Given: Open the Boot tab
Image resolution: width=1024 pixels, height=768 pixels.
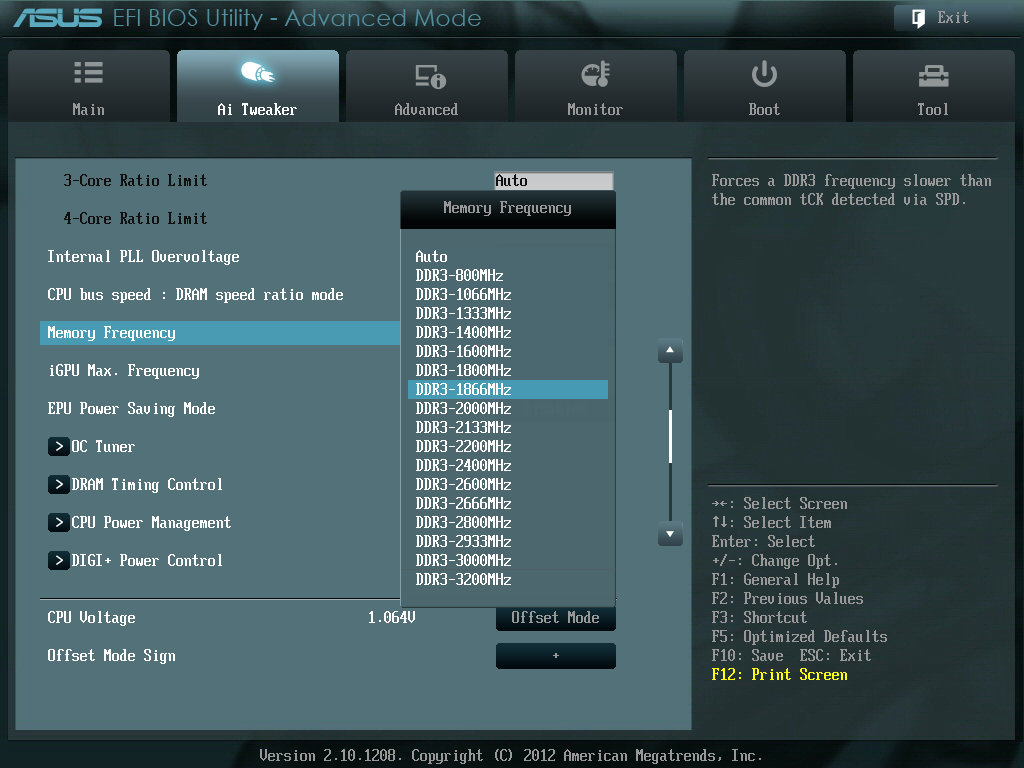Looking at the screenshot, I should (x=765, y=86).
